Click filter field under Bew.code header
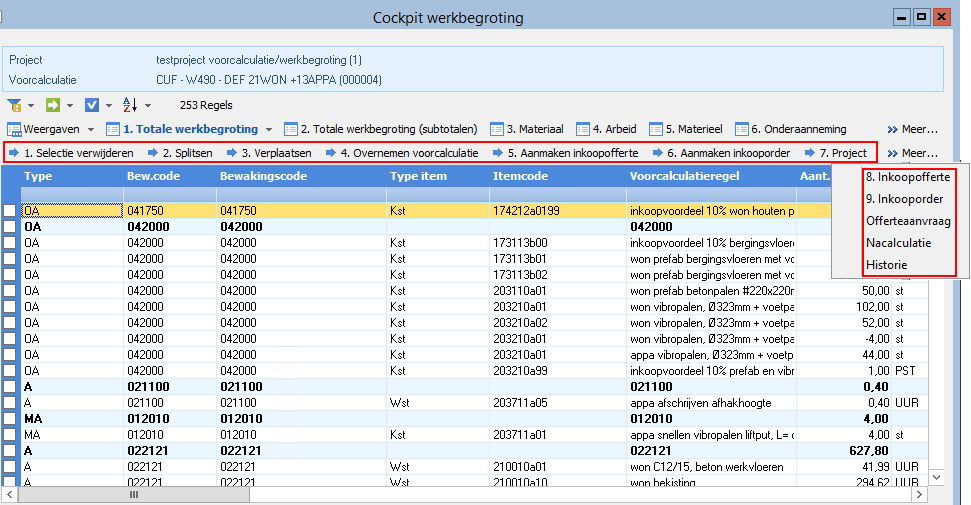This screenshot has height=505, width=971. pos(170,195)
